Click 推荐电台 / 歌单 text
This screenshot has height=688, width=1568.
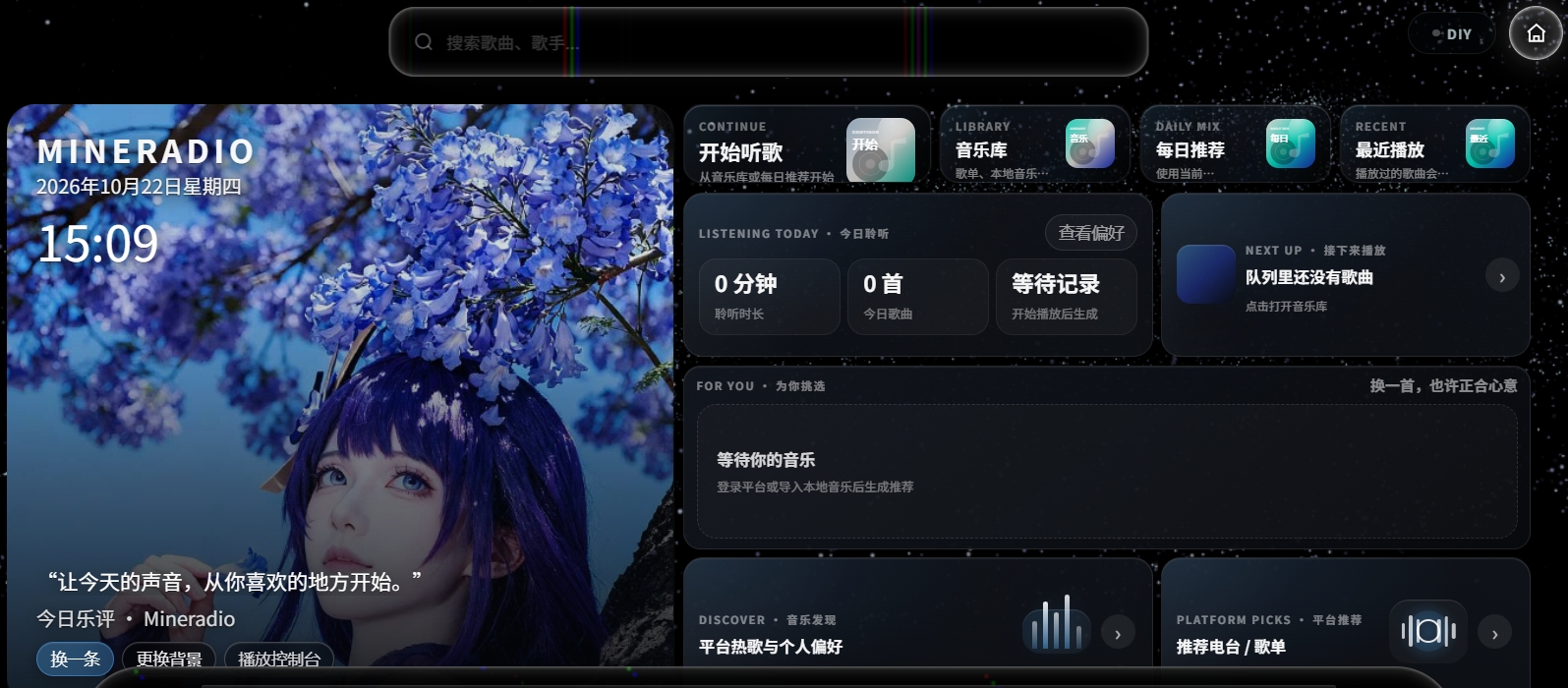[x=1231, y=647]
